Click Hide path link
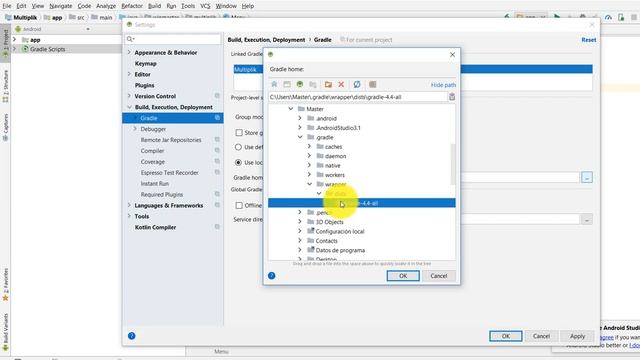640x360 pixels. 443,85
